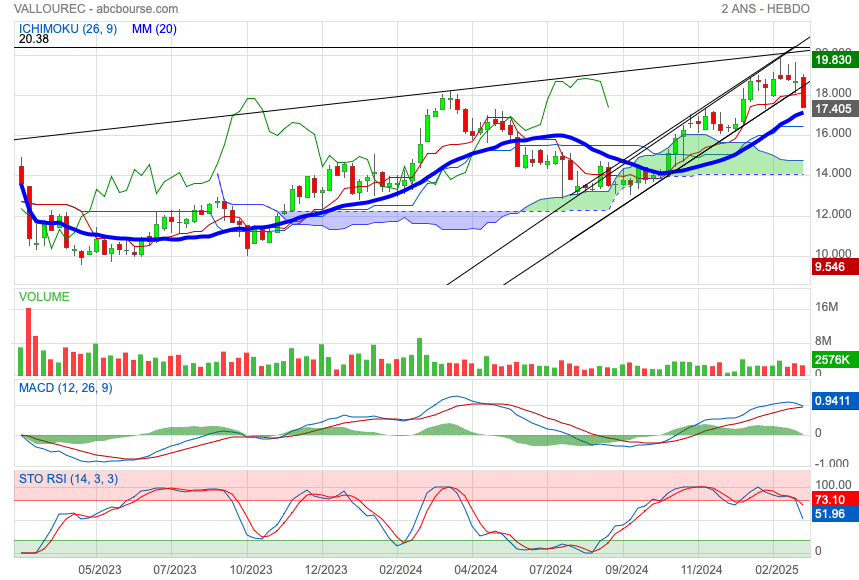Click the 10/2023 date axis label

point(251,570)
